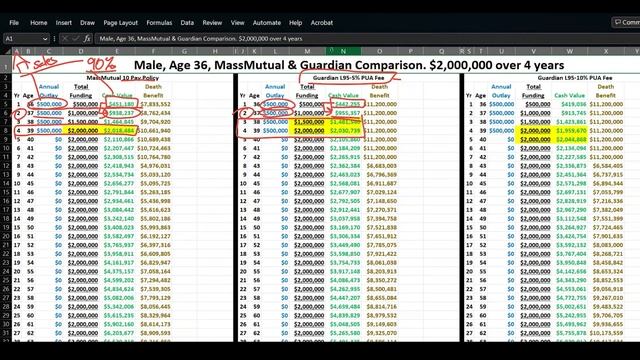Viewport: 640px width, 360px height.
Task: Switch to the View tab
Action: (237, 23)
